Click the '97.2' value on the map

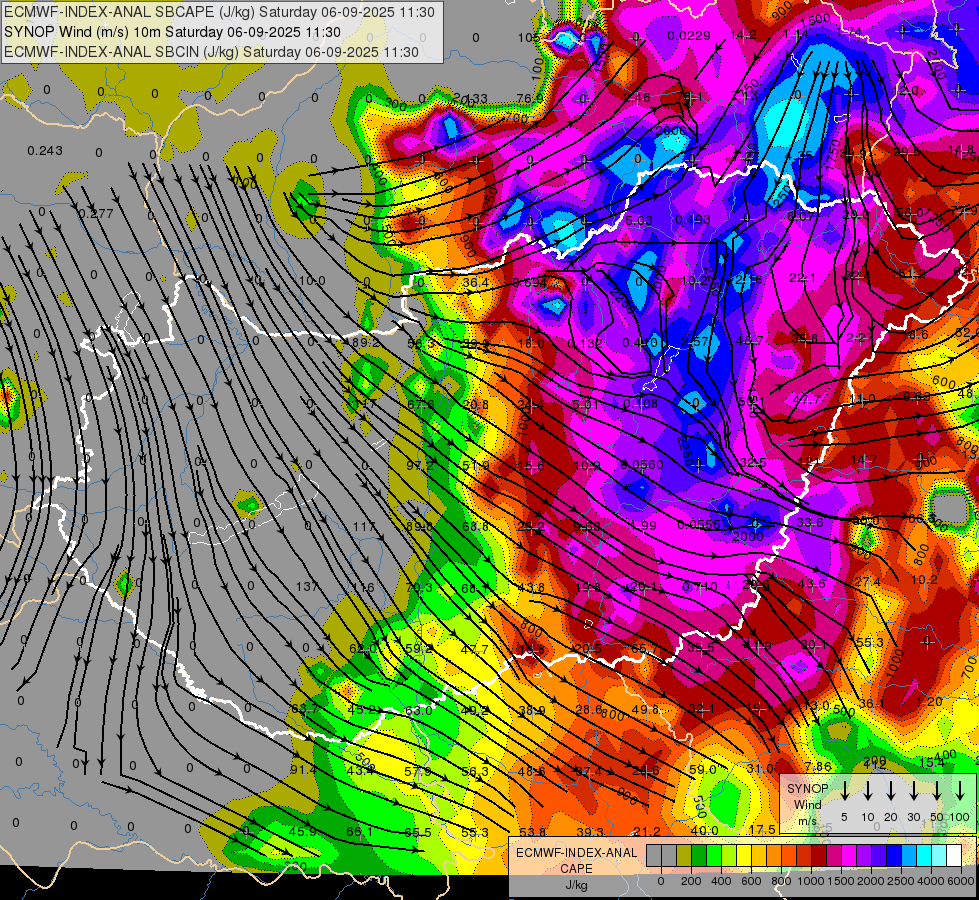[420, 465]
